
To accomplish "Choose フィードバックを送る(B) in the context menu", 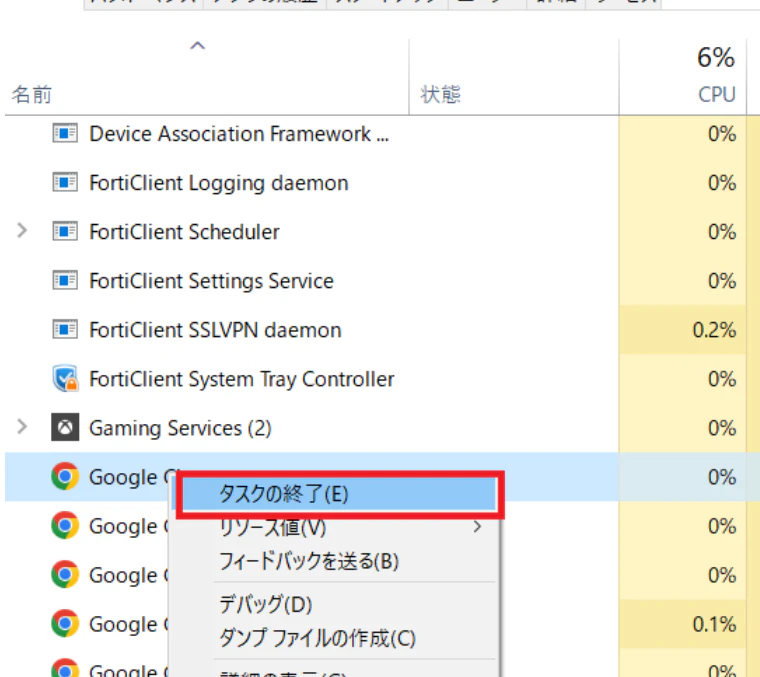I will [x=309, y=561].
